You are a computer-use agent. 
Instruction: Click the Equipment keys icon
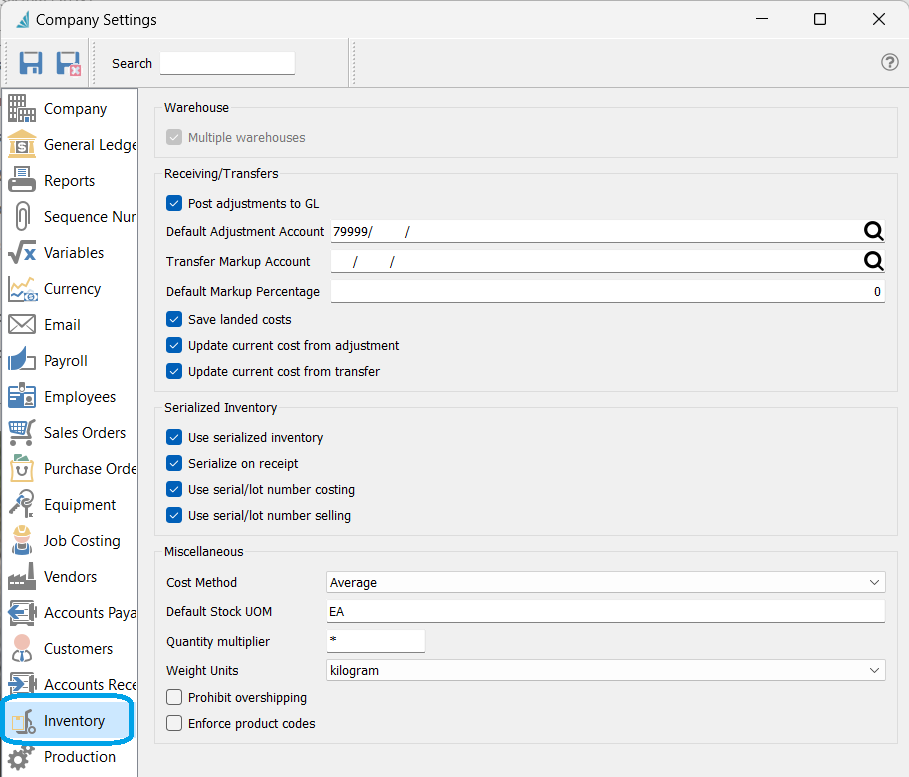[x=22, y=504]
